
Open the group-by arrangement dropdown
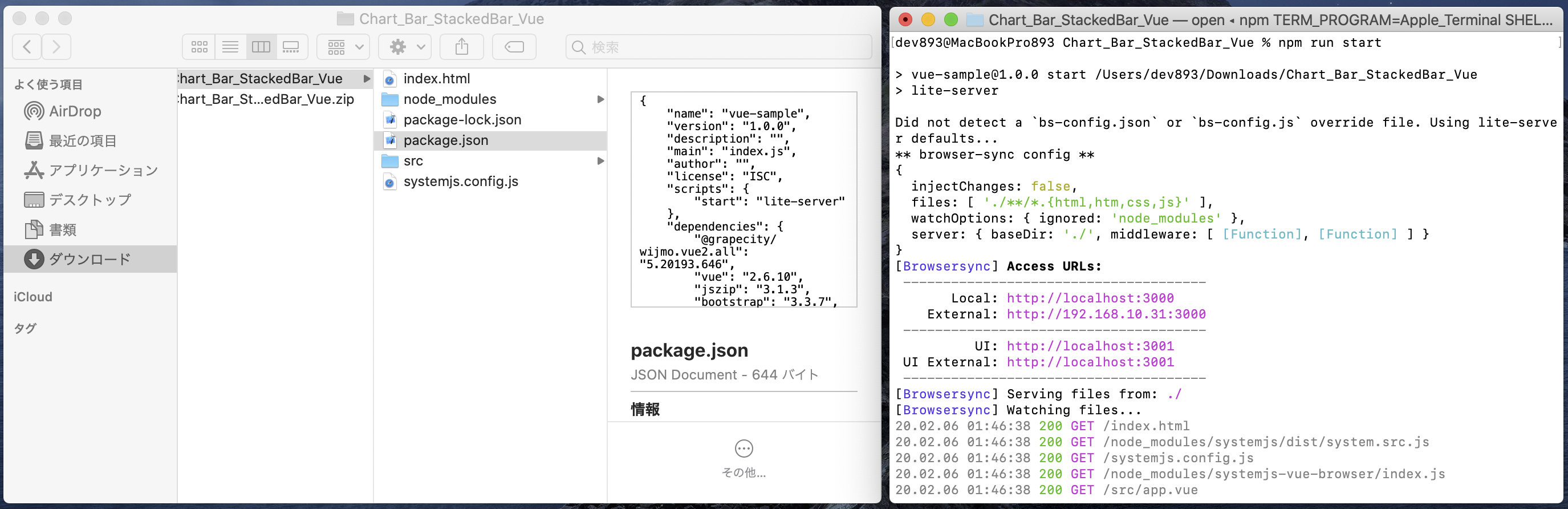tap(344, 47)
